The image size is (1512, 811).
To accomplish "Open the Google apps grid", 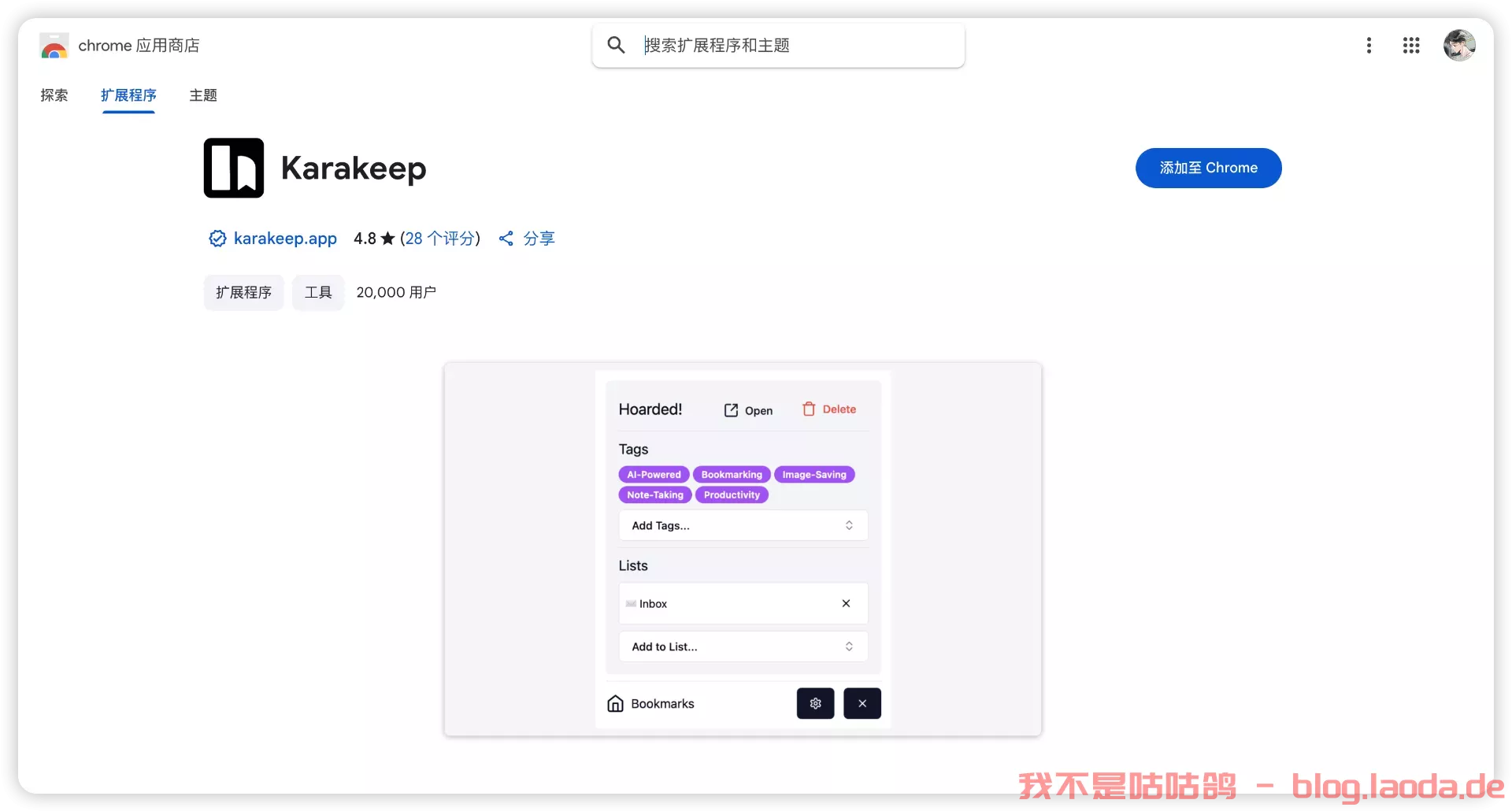I will (1410, 46).
